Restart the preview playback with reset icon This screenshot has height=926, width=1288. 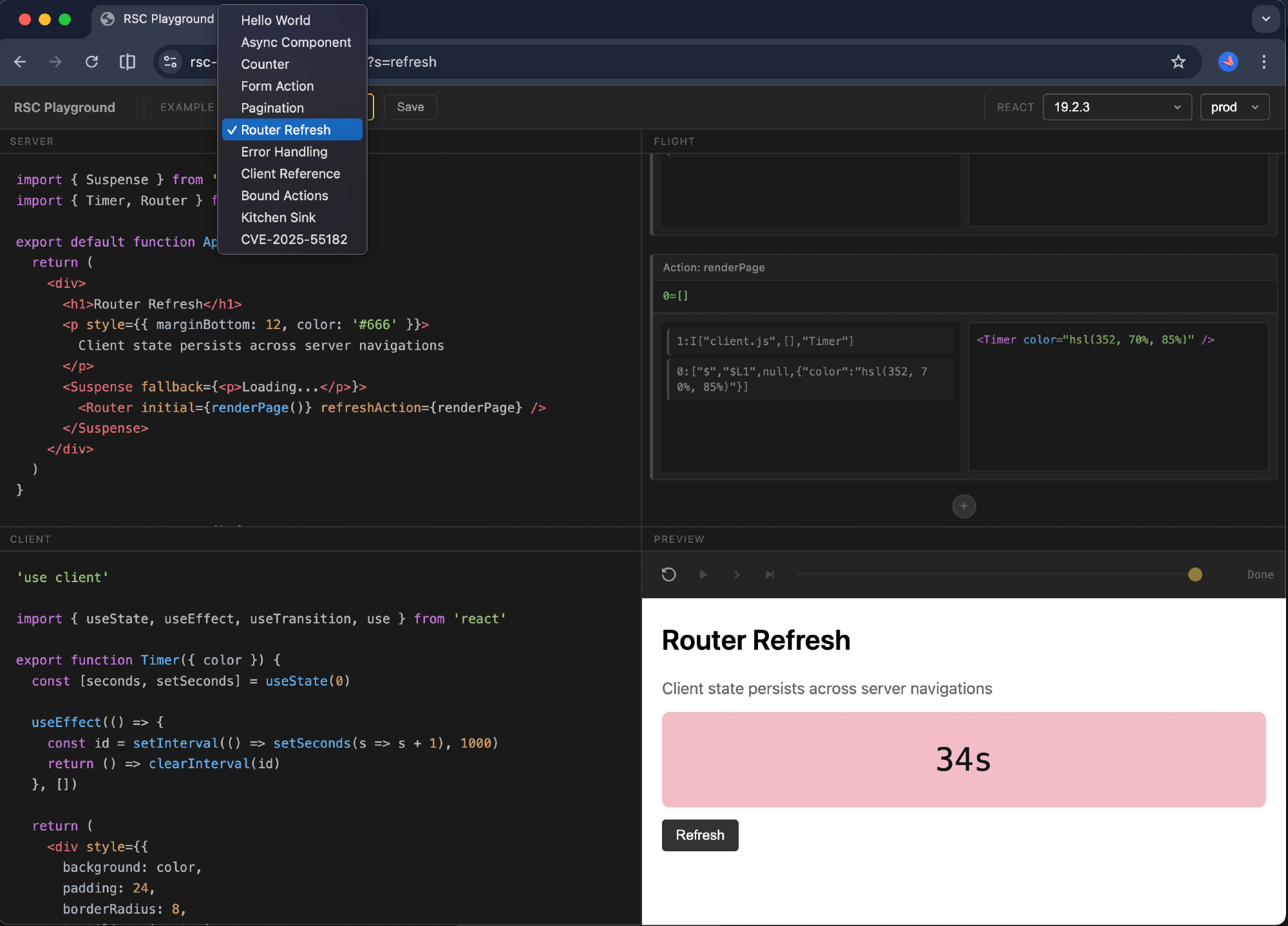[668, 574]
